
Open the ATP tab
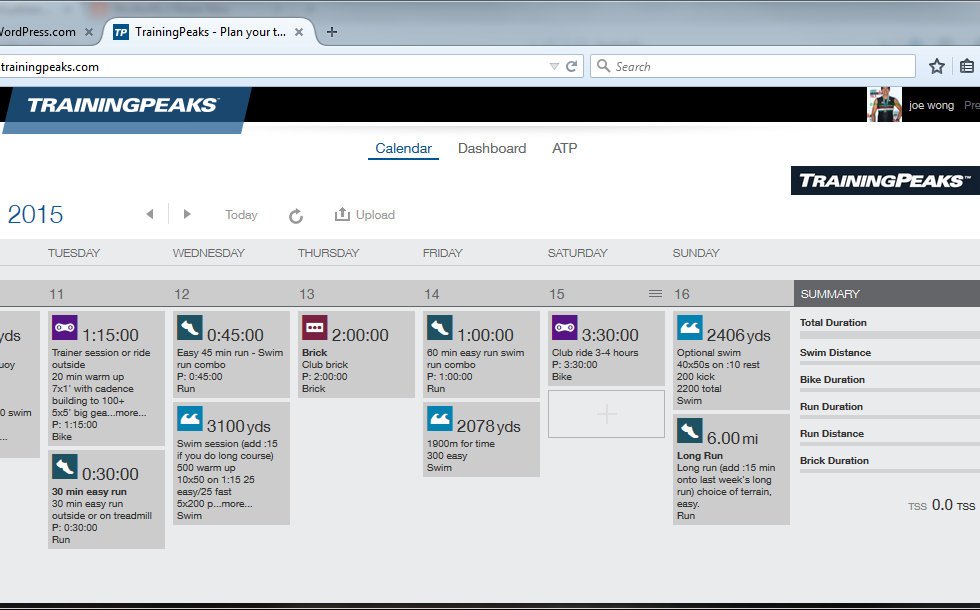click(x=564, y=148)
